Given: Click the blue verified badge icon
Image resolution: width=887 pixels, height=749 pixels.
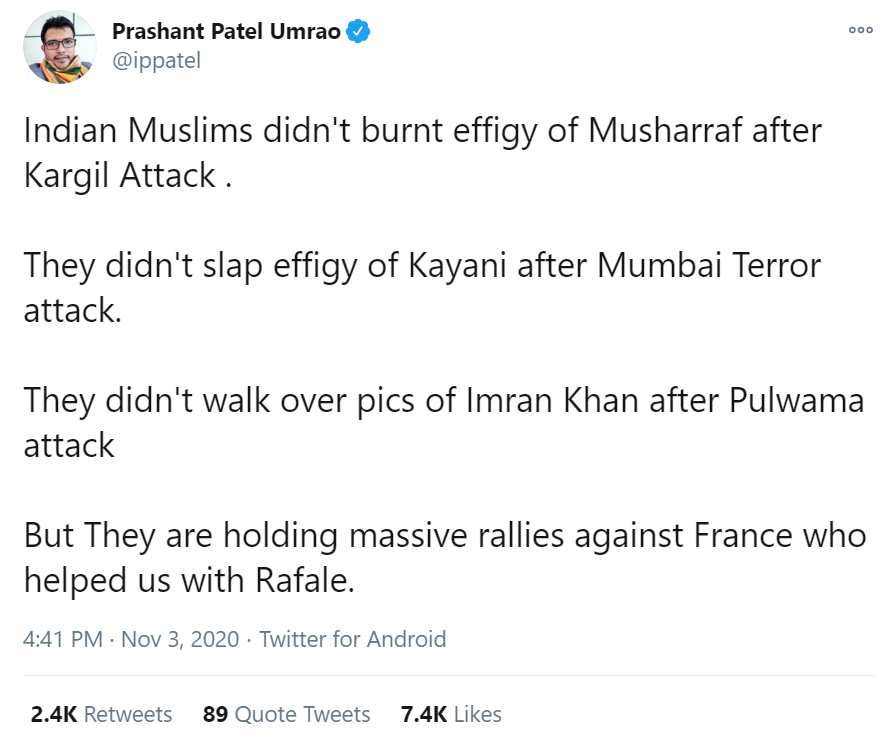Looking at the screenshot, I should 358,31.
